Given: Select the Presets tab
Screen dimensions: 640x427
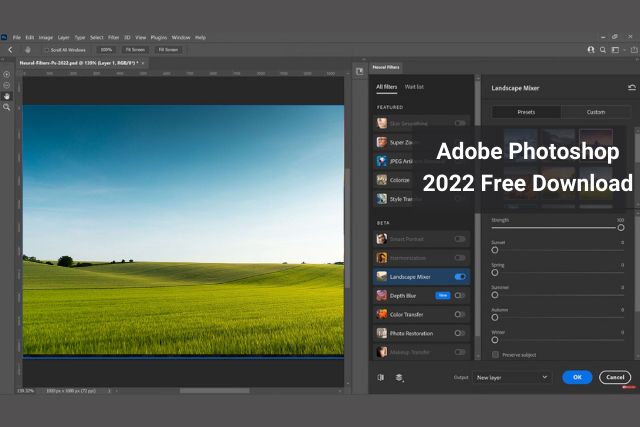Looking at the screenshot, I should [x=526, y=112].
